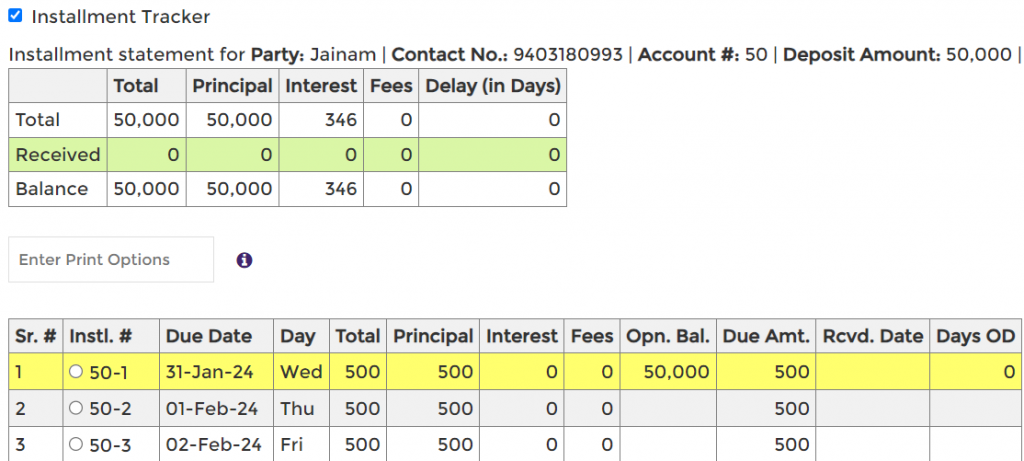This screenshot has height=461, width=1024.
Task: Click the Days OD column header
Action: pyautogui.click(x=976, y=336)
